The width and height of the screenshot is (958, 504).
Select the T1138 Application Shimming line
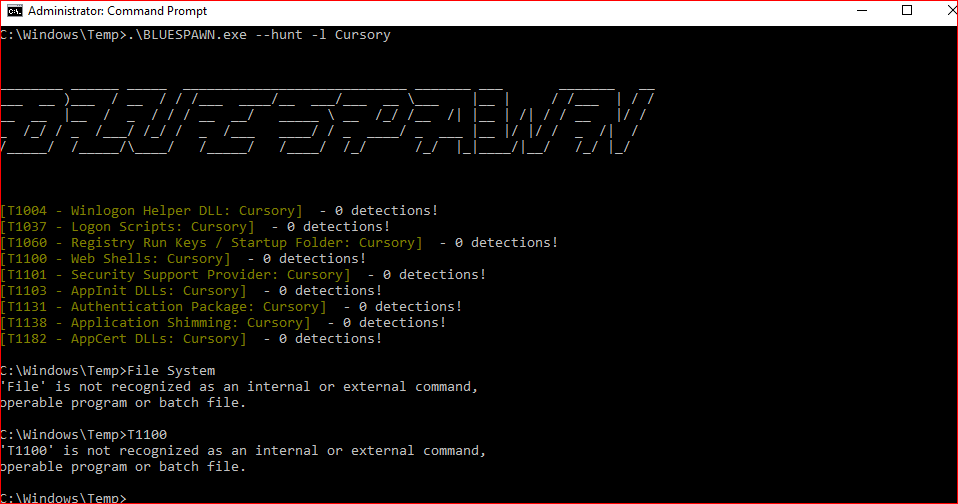point(223,323)
